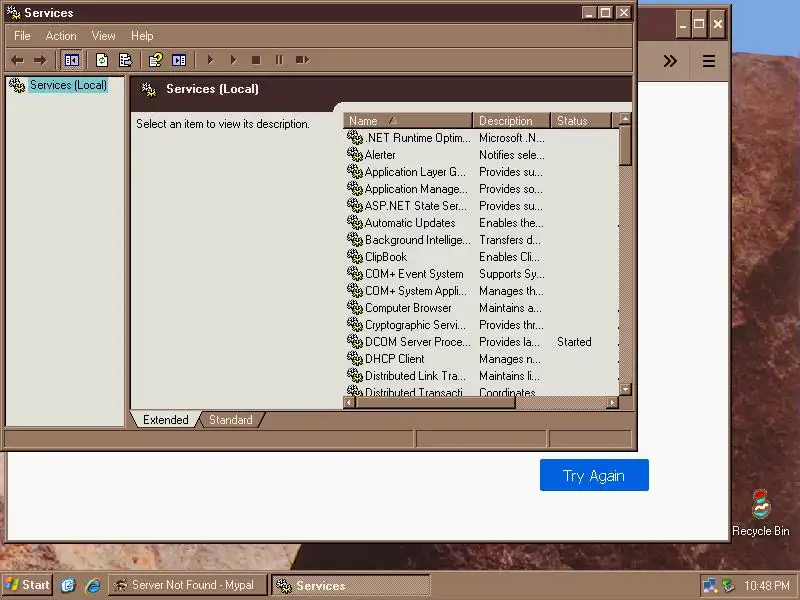Viewport: 800px width, 600px height.
Task: Click the vertical scrollbar down arrow
Action: (x=625, y=389)
